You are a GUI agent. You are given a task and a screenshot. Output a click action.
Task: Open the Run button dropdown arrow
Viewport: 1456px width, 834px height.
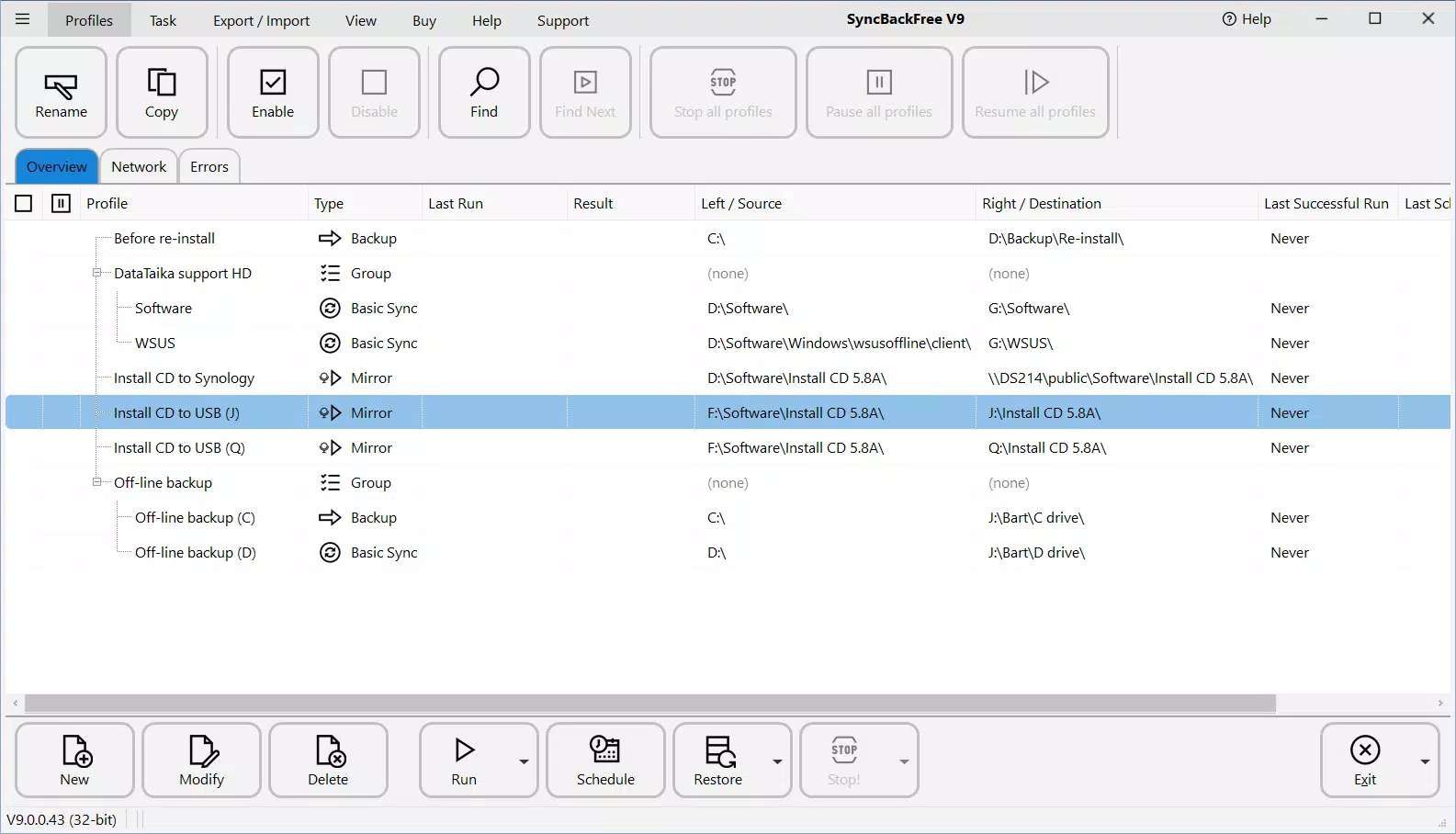(x=524, y=761)
